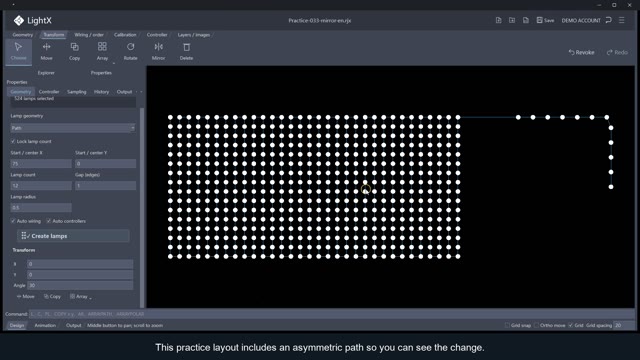Toggle the Lock lamp count checkbox
This screenshot has height=360, width=640.
13,141
